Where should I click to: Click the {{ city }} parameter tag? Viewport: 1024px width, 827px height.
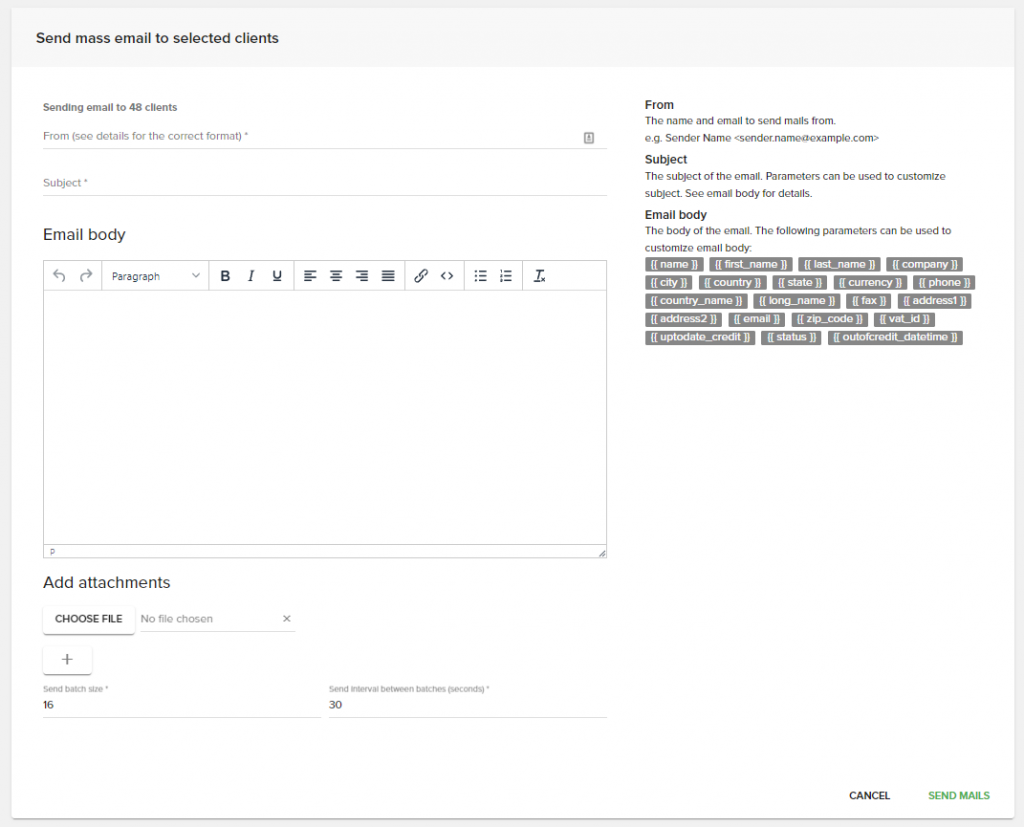click(669, 282)
